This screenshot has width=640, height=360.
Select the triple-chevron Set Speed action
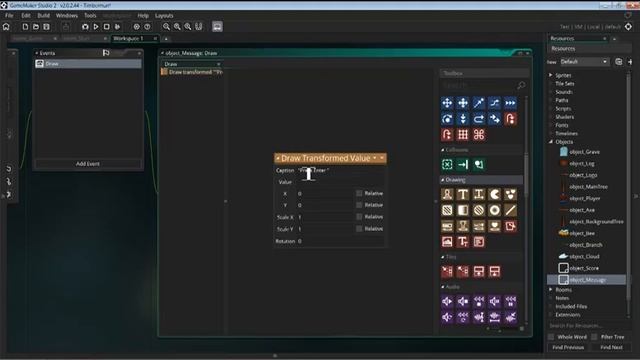[510, 103]
